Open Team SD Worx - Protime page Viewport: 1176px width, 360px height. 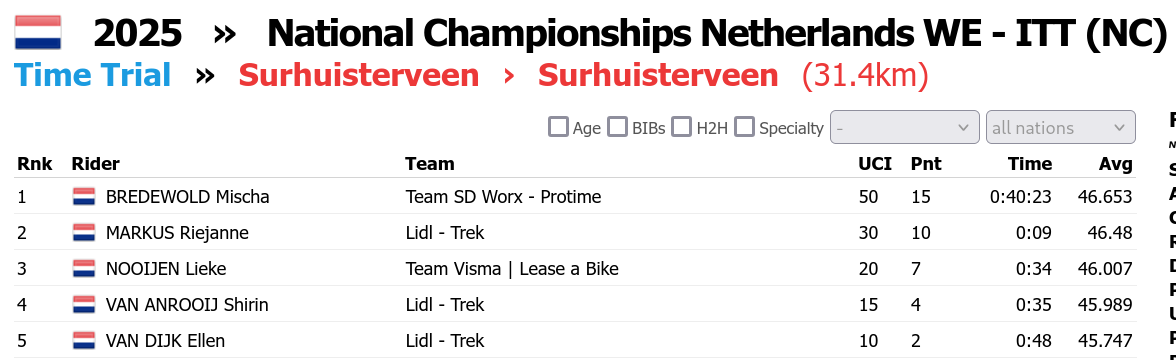click(x=503, y=197)
